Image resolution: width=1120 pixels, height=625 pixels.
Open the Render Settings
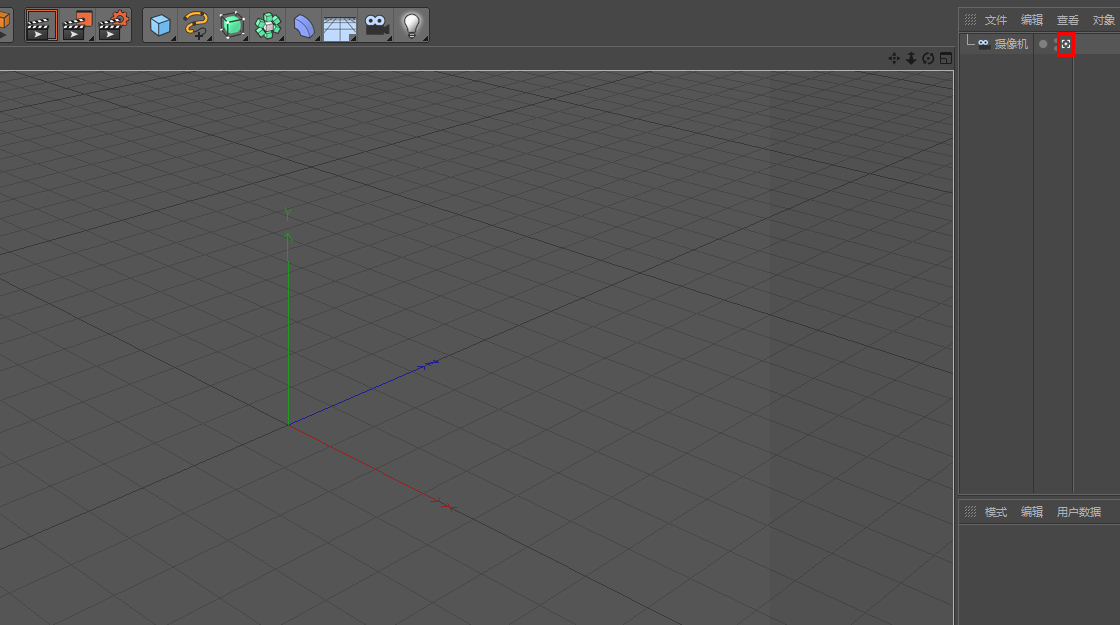pos(110,25)
